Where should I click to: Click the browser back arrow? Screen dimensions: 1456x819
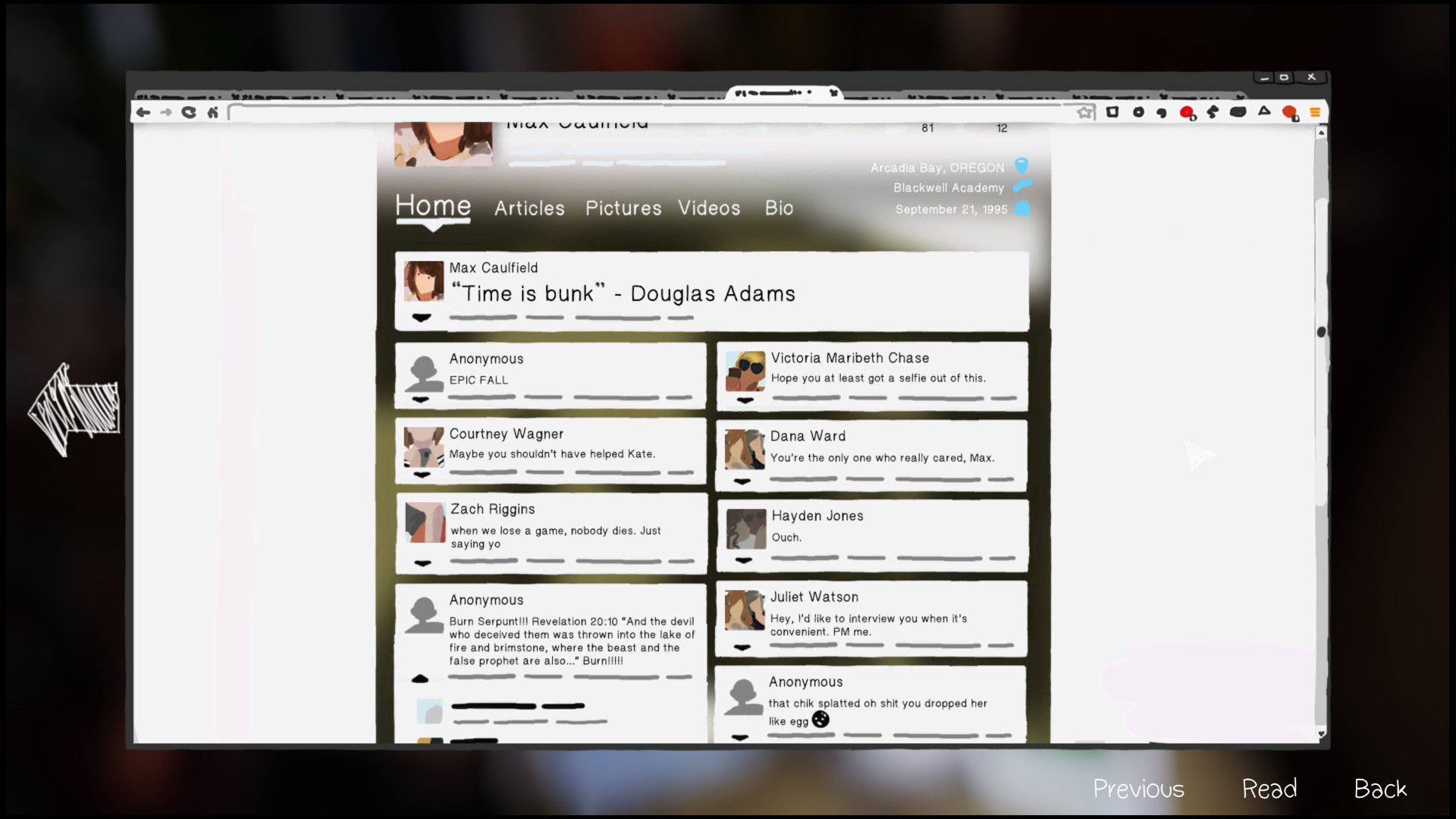coord(143,112)
